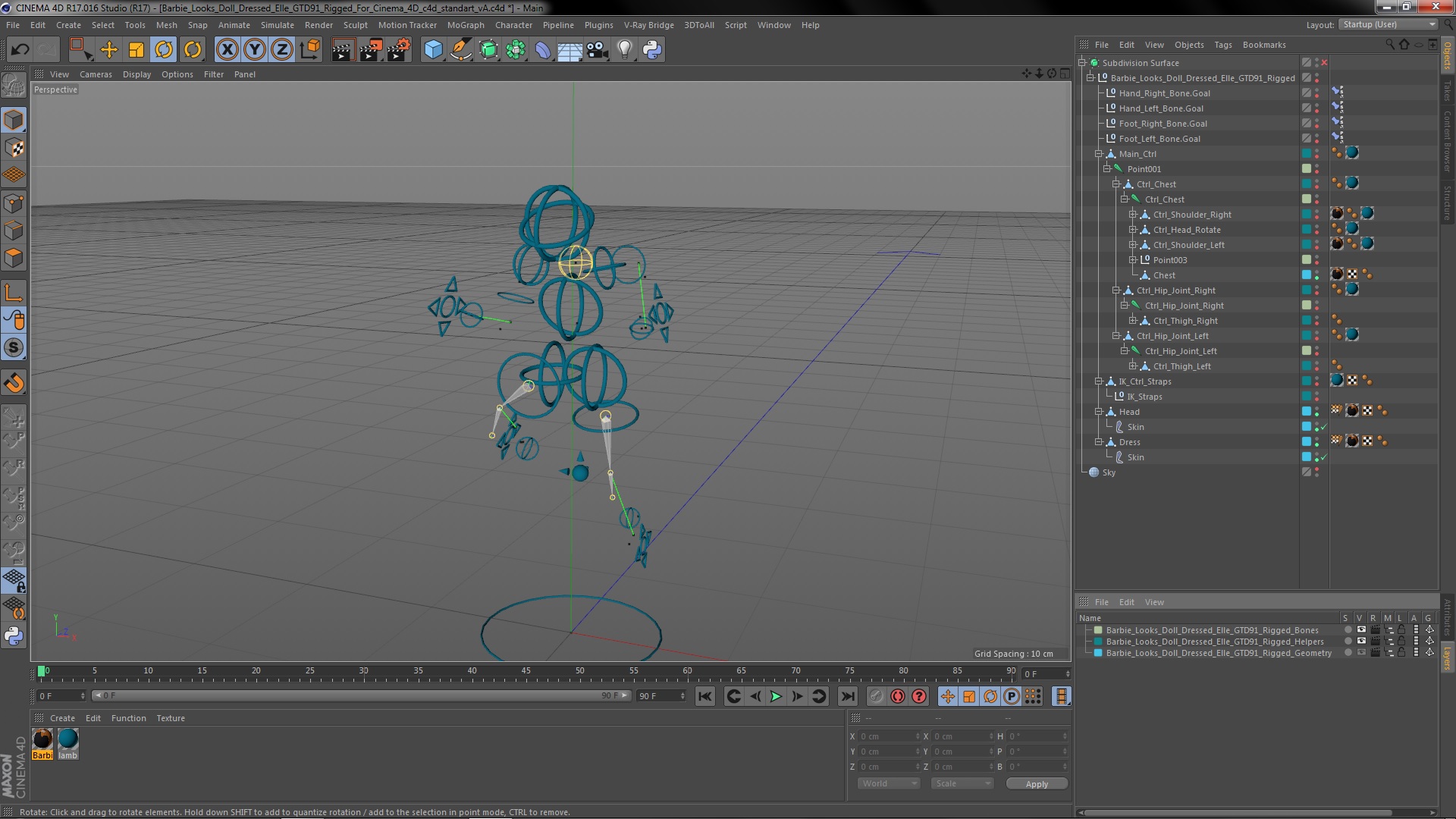Switch to Edges mode
The image size is (1456, 819).
click(x=14, y=231)
